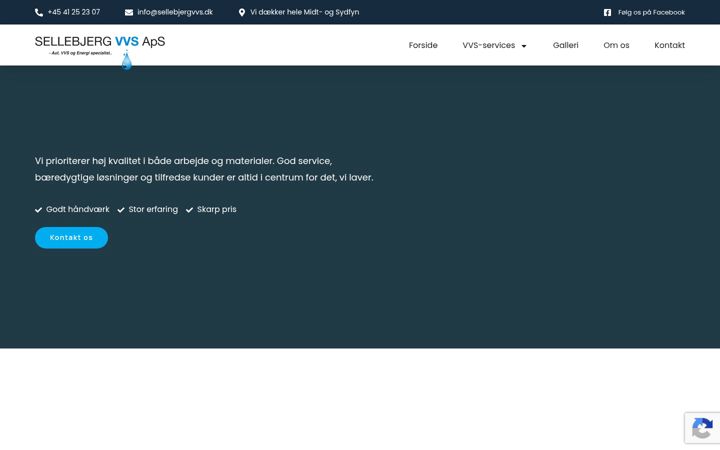Open the Forside menu item

click(423, 45)
